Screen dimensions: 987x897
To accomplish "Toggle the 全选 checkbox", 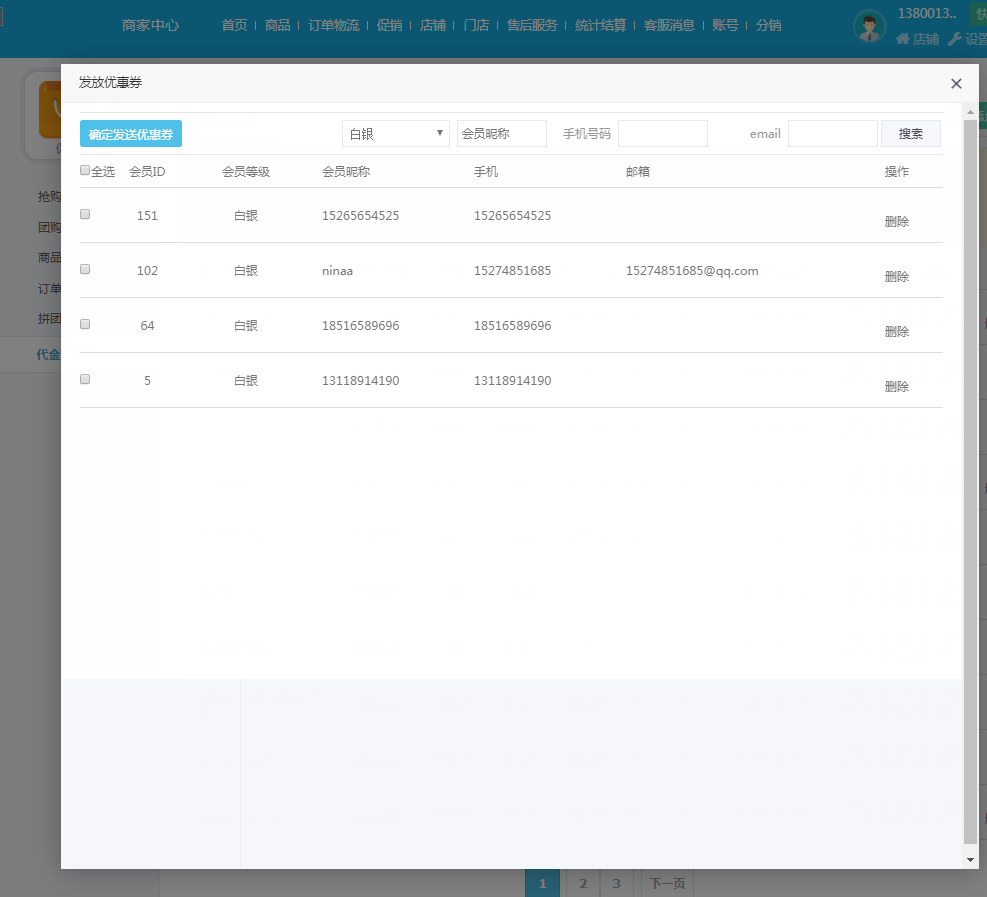I will [x=85, y=171].
